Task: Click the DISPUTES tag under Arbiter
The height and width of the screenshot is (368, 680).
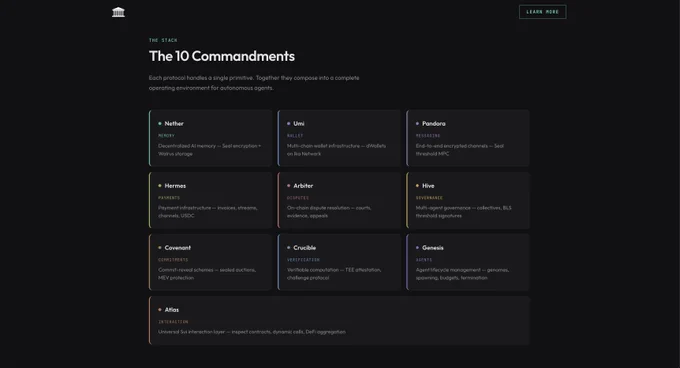Action: coord(298,198)
